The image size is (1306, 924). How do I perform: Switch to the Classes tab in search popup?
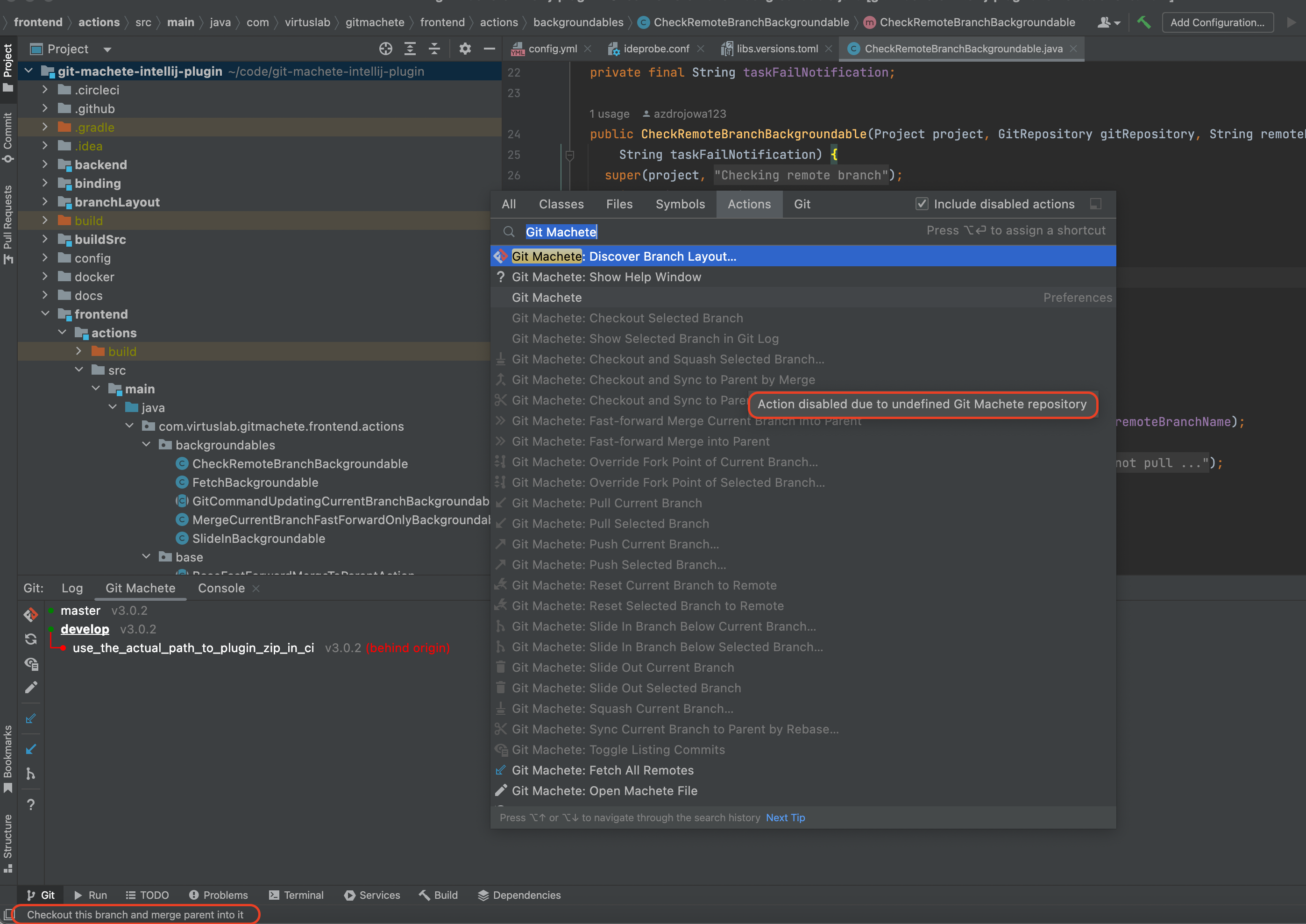[x=561, y=204]
